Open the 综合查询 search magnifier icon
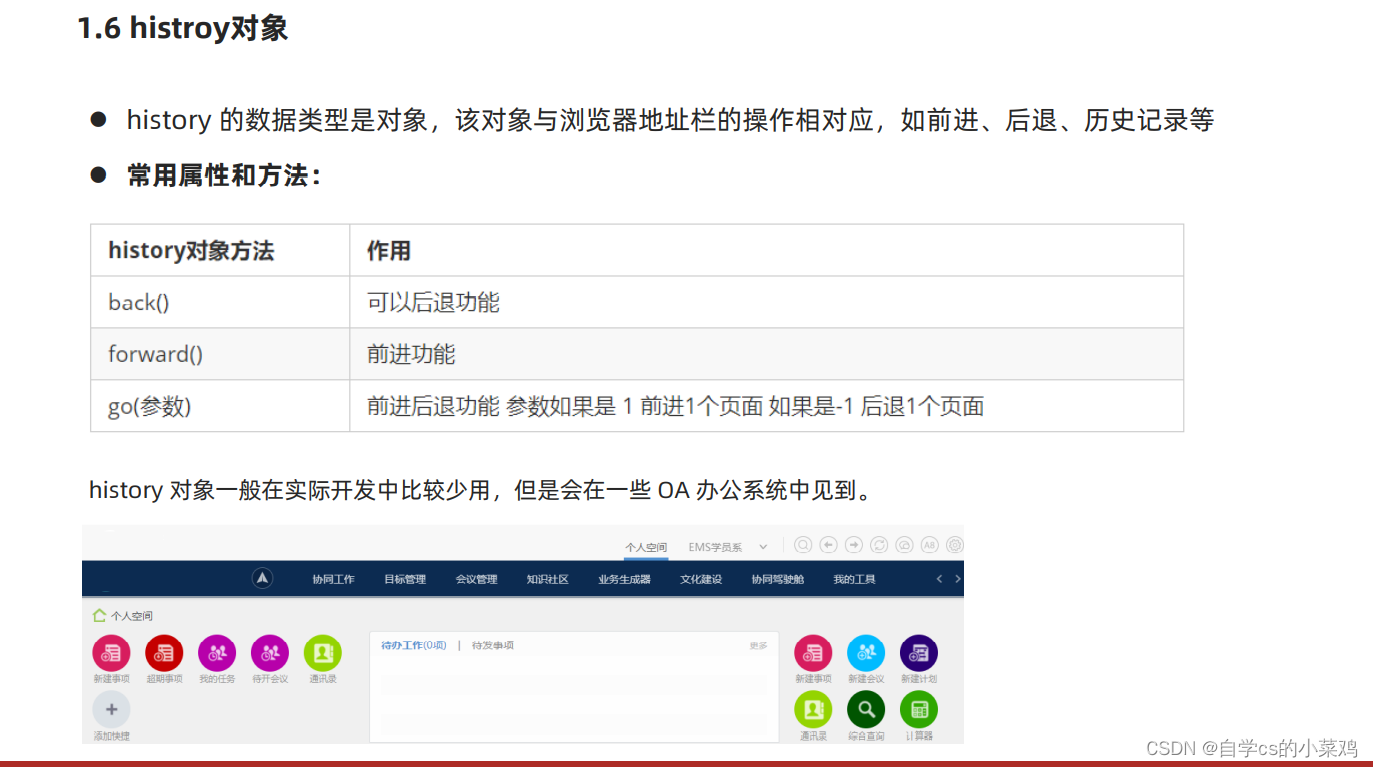This screenshot has width=1373, height=767. (x=865, y=708)
